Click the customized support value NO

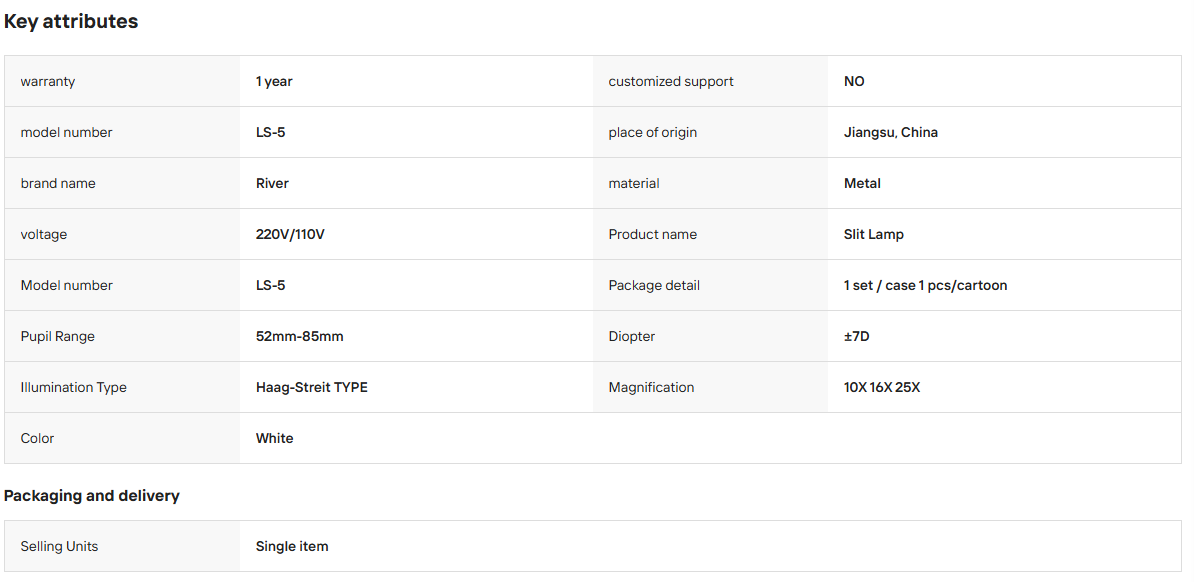tap(854, 82)
